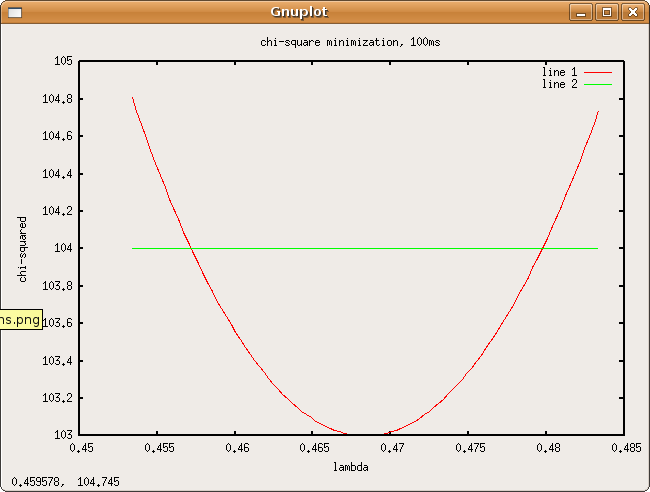
Task: Click the 0.485 tick label on x-axis
Action: [x=625, y=449]
